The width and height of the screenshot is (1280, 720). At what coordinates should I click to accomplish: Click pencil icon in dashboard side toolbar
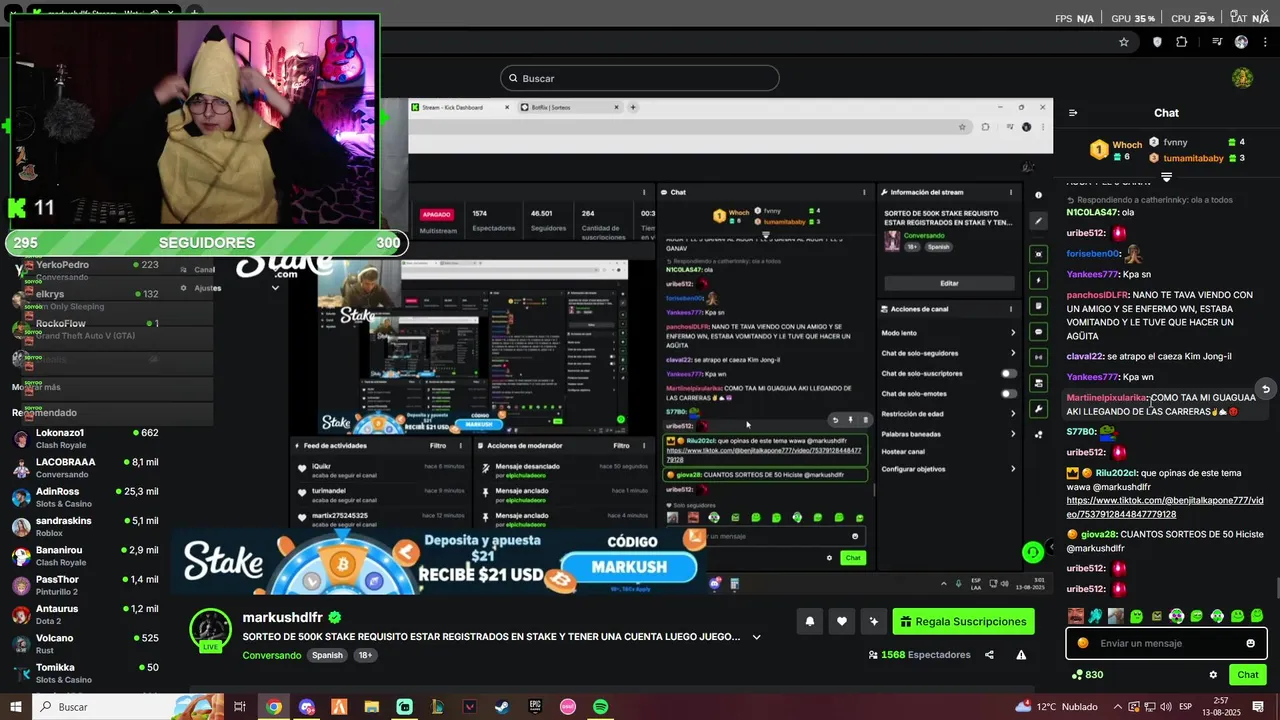pyautogui.click(x=1039, y=221)
